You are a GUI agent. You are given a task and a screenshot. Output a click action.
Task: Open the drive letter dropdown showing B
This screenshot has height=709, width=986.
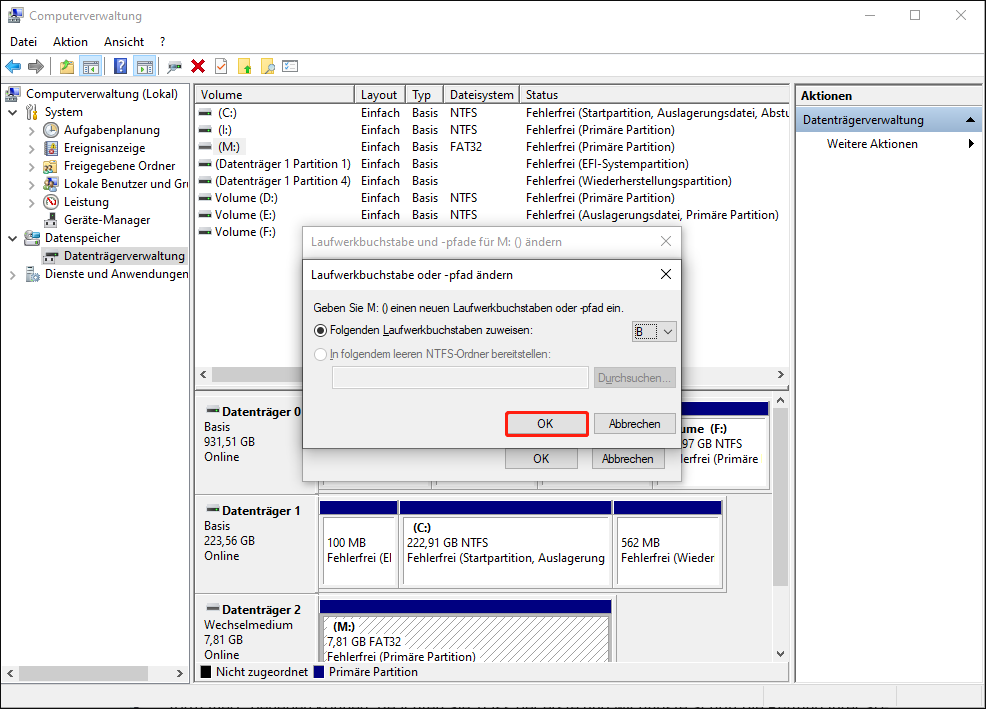click(x=655, y=331)
